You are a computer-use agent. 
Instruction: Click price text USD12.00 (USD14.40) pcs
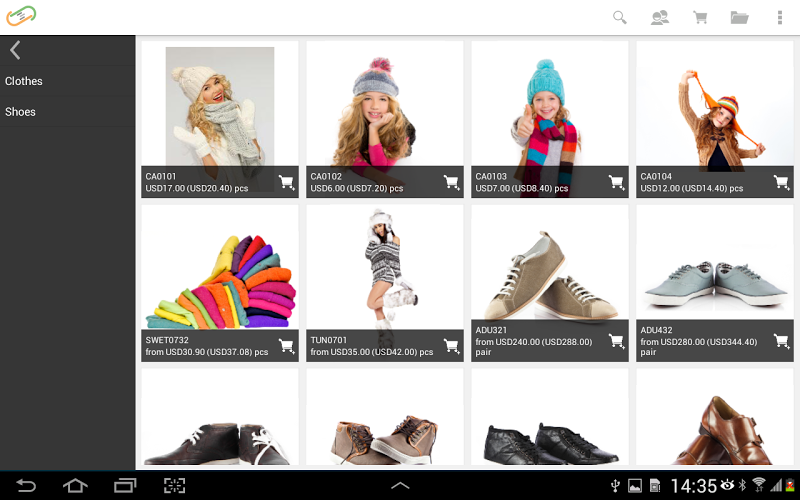(691, 188)
